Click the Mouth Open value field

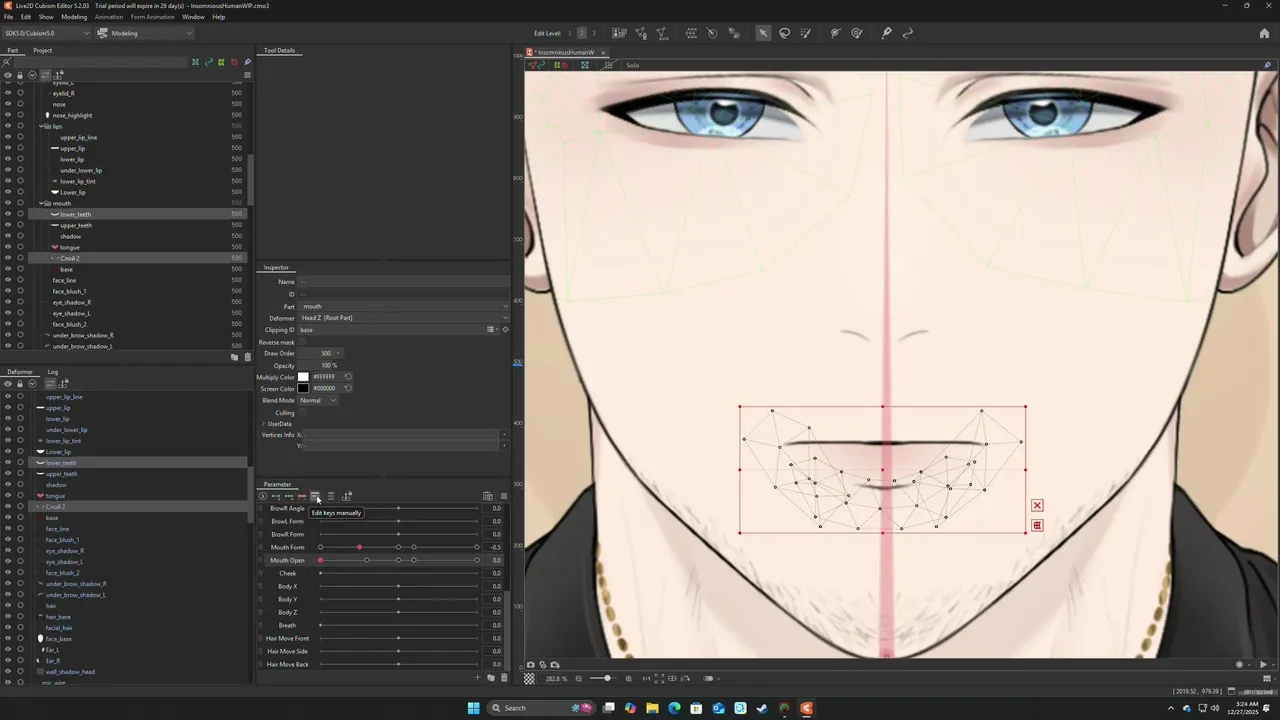click(x=494, y=560)
